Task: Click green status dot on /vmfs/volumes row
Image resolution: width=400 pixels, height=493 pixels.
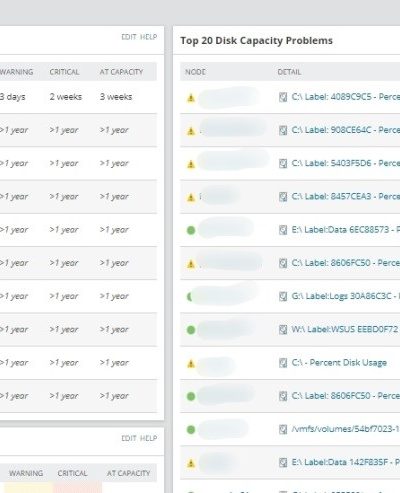Action: [191, 430]
